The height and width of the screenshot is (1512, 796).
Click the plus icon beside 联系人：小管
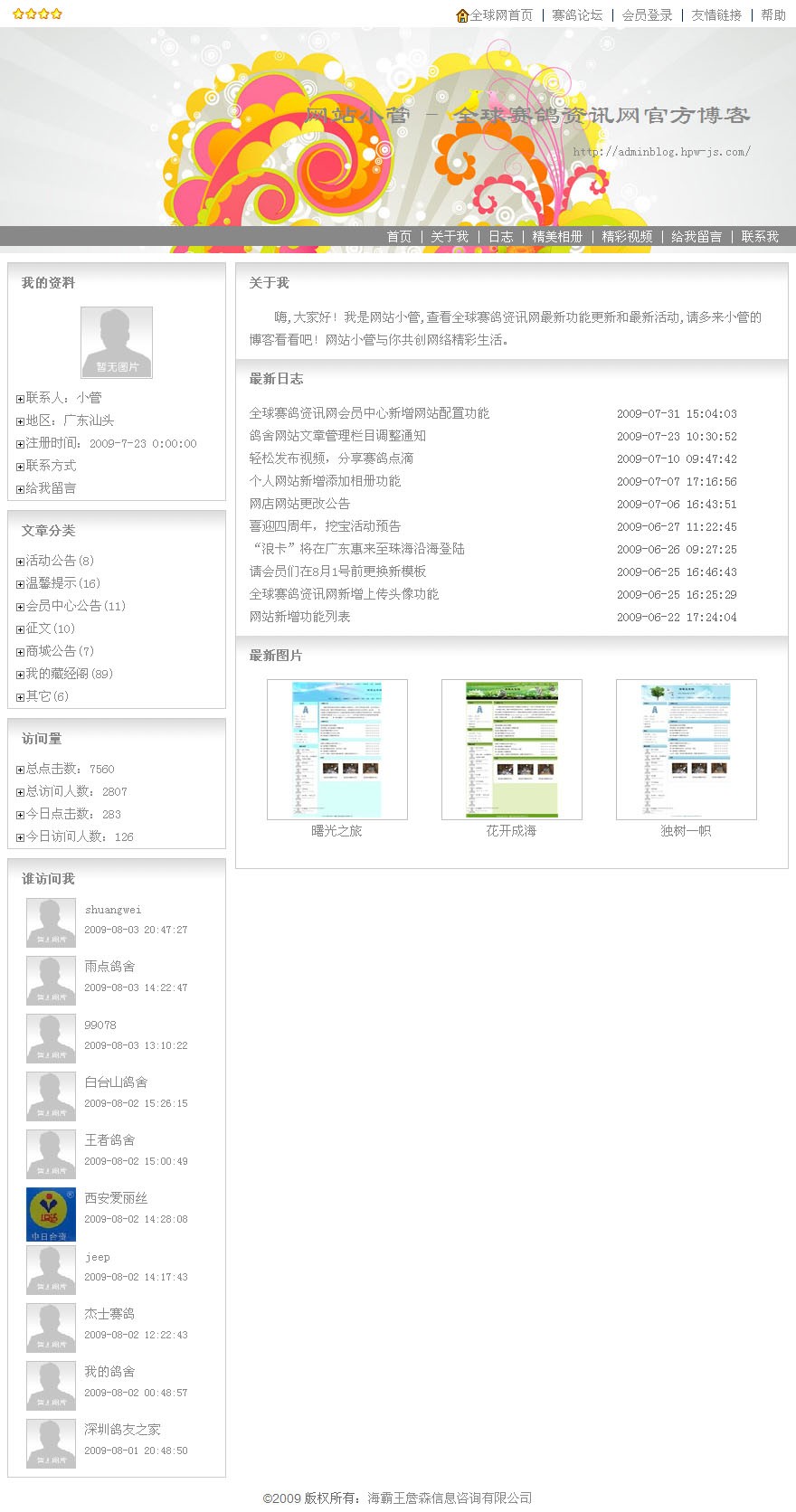(x=20, y=399)
